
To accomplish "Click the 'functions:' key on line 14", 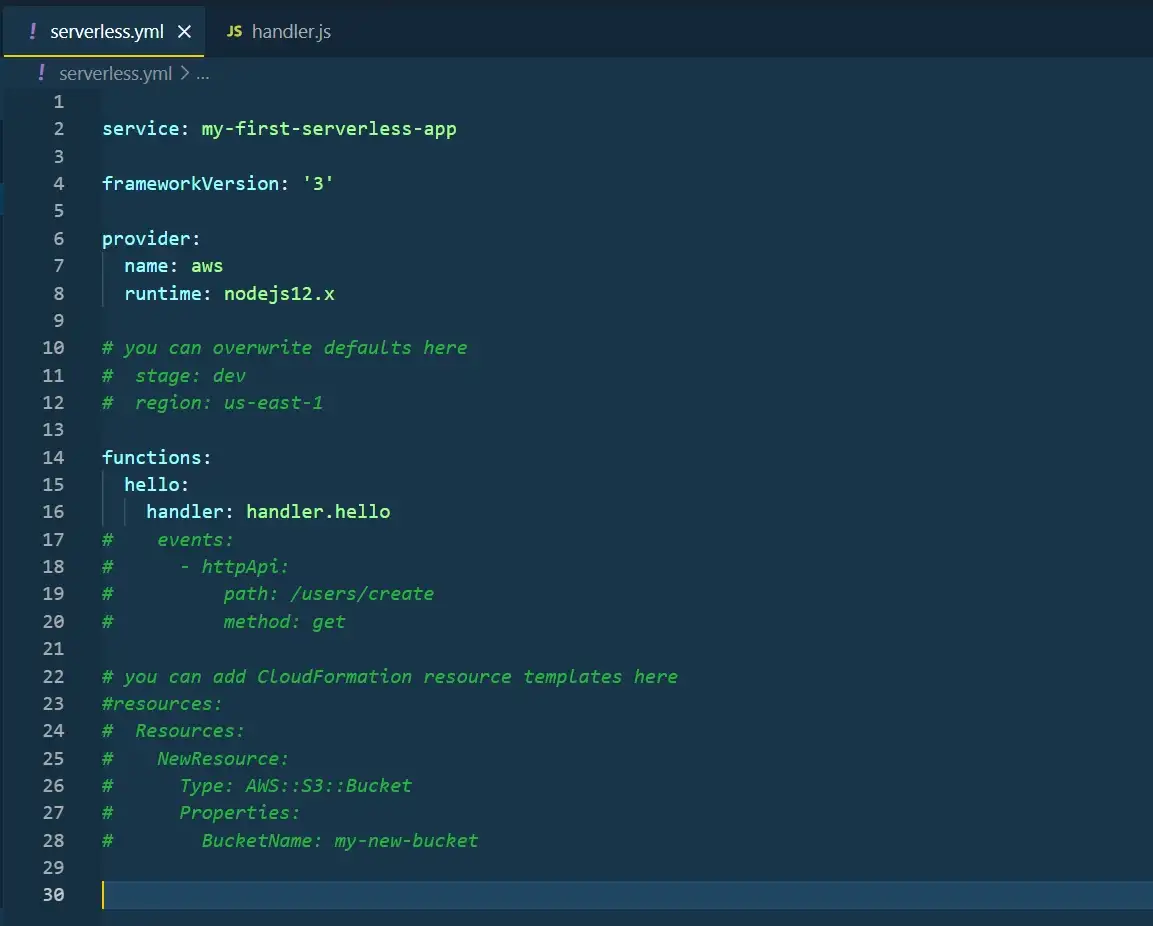I will point(156,457).
